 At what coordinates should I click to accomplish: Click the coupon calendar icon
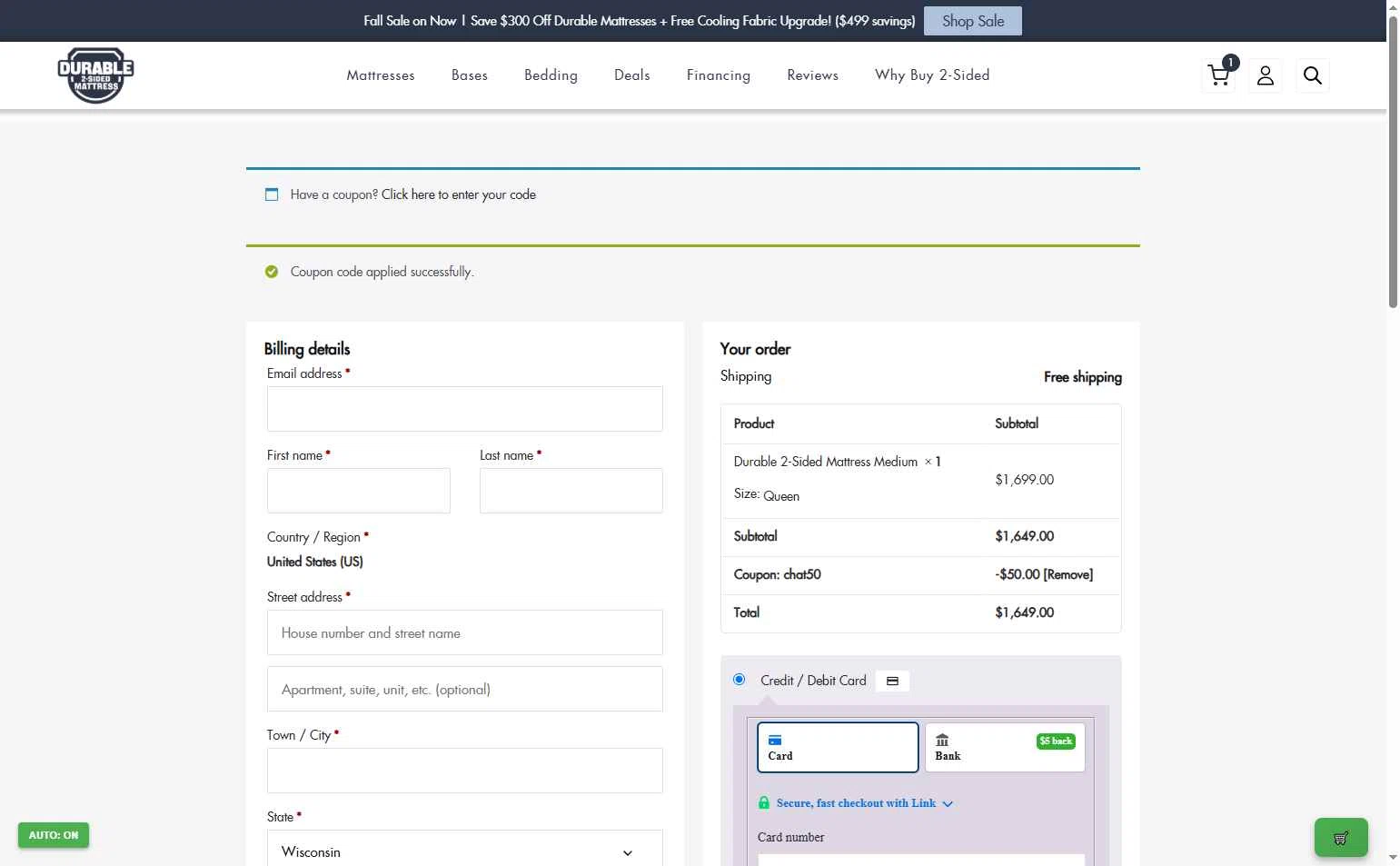[272, 194]
